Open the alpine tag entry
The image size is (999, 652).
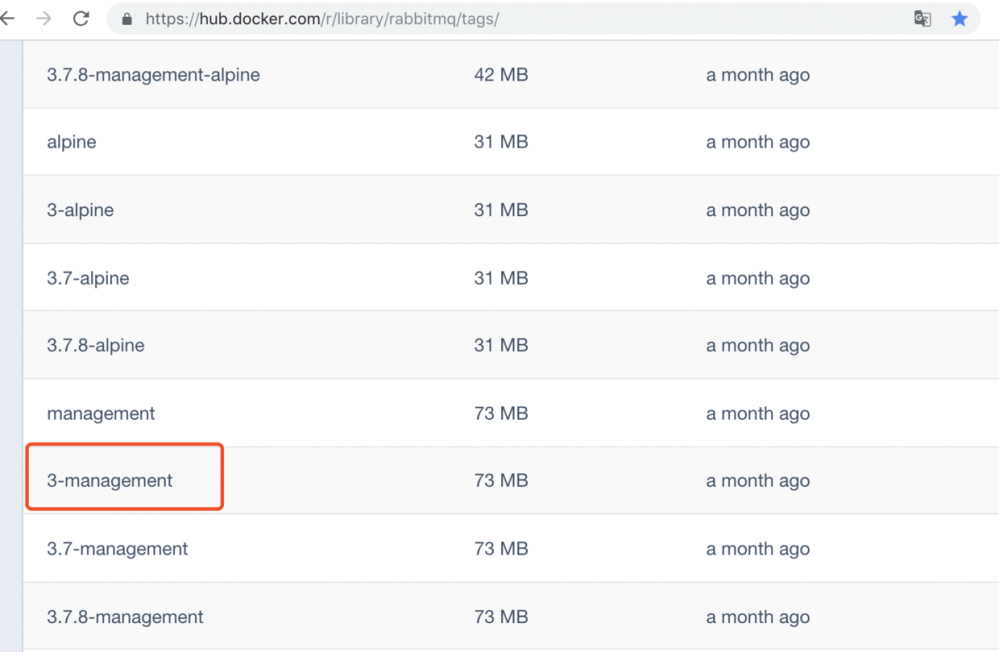tap(71, 142)
